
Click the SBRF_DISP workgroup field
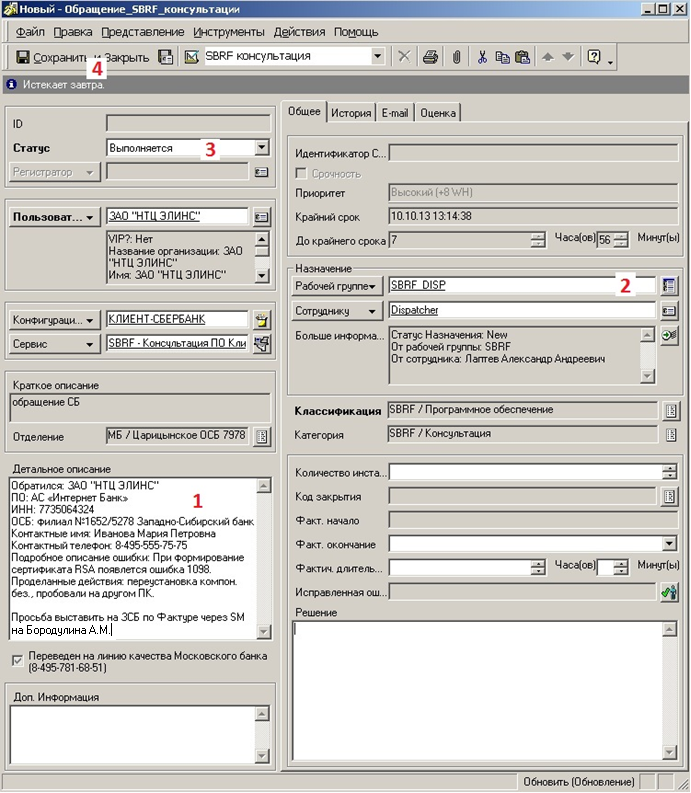(522, 285)
